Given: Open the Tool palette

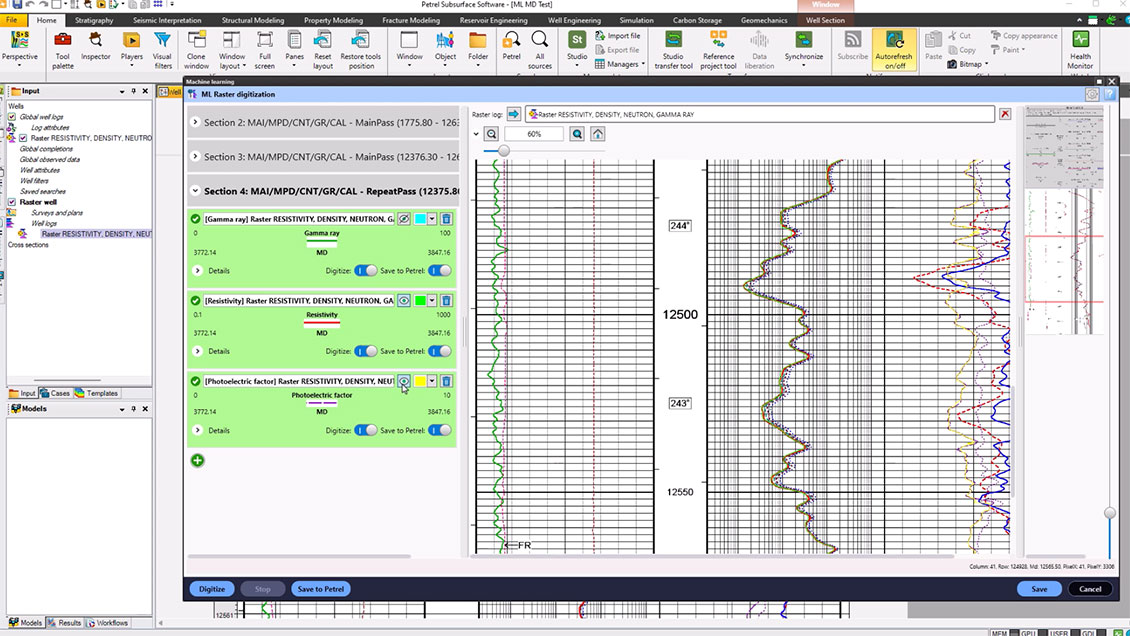Looking at the screenshot, I should click(62, 47).
